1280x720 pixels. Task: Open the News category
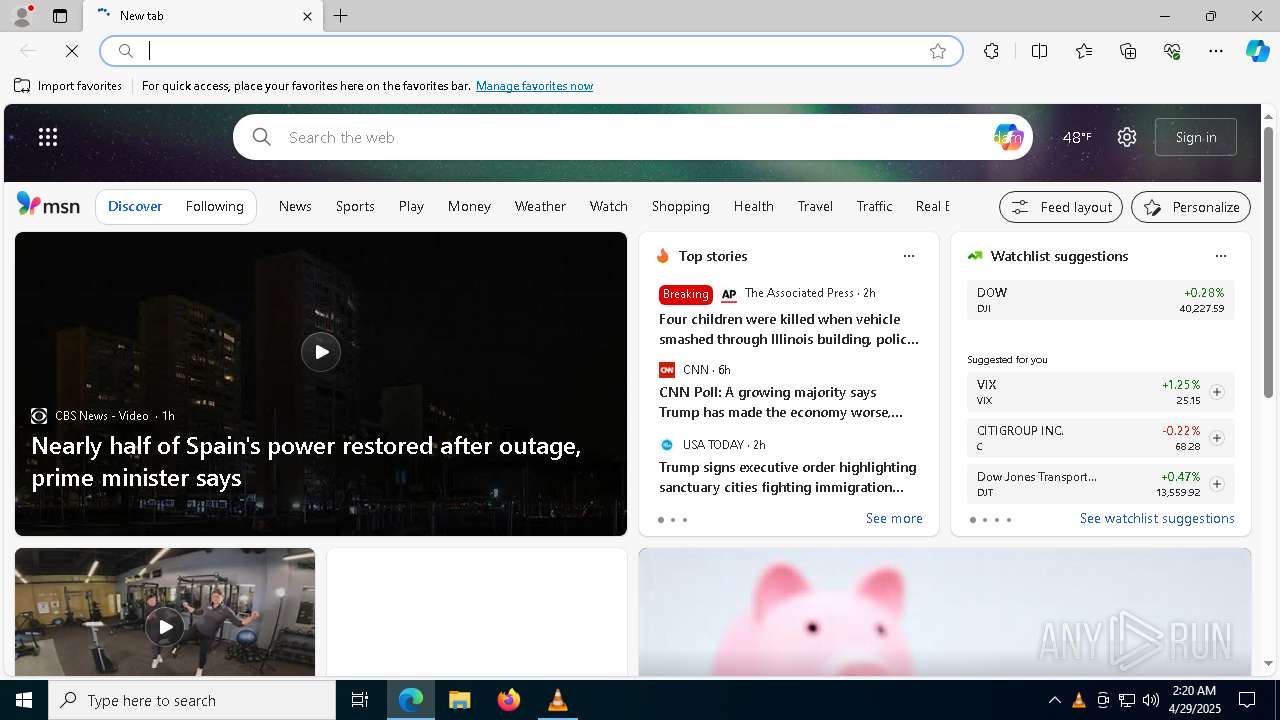295,206
